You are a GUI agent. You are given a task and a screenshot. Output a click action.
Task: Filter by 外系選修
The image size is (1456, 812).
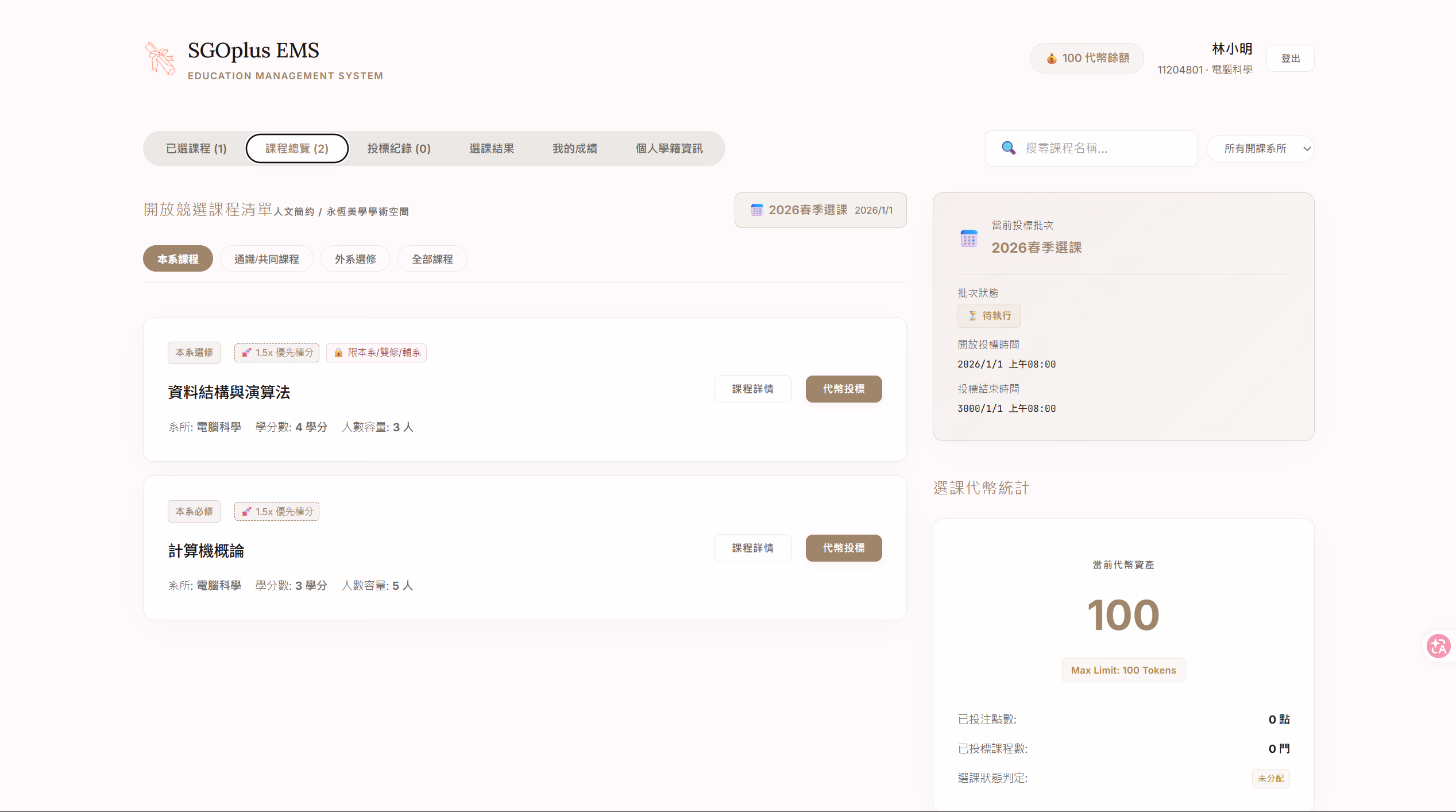tap(356, 259)
